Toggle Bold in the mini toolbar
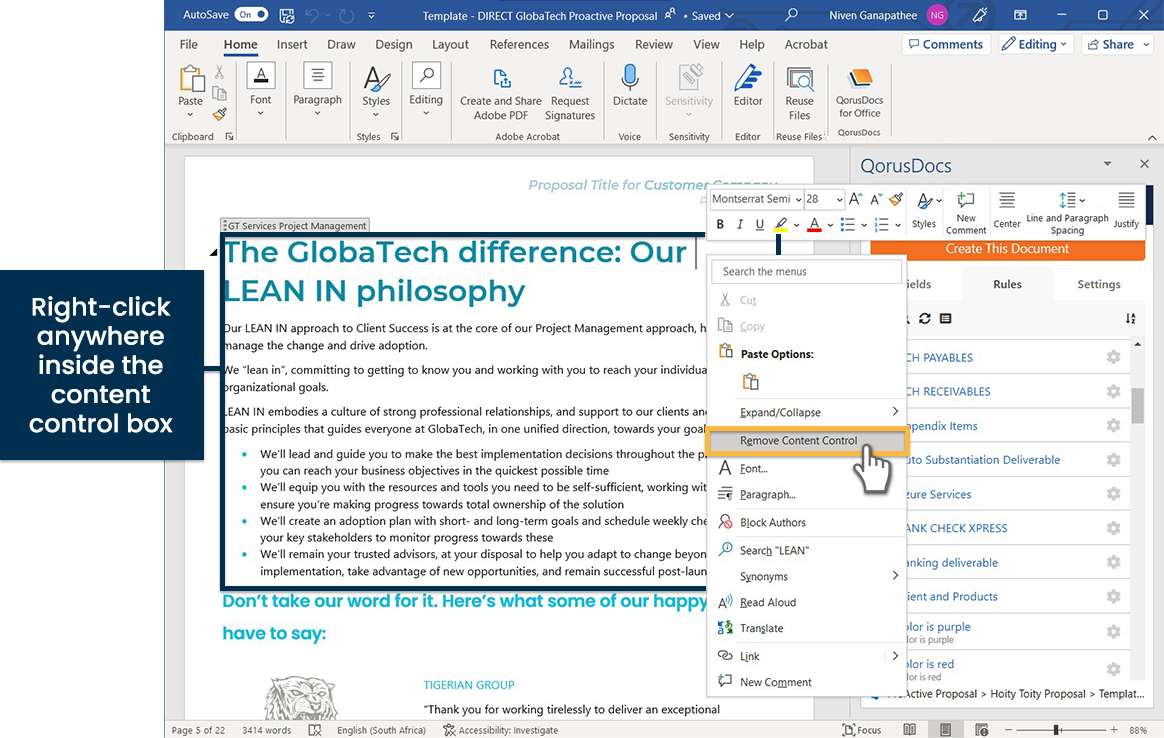 719,224
